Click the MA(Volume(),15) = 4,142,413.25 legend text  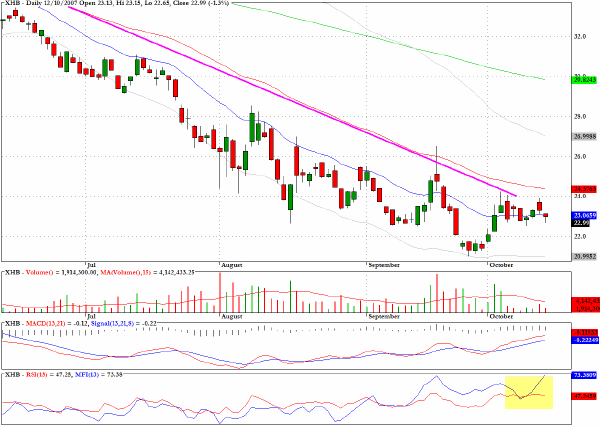147,272
